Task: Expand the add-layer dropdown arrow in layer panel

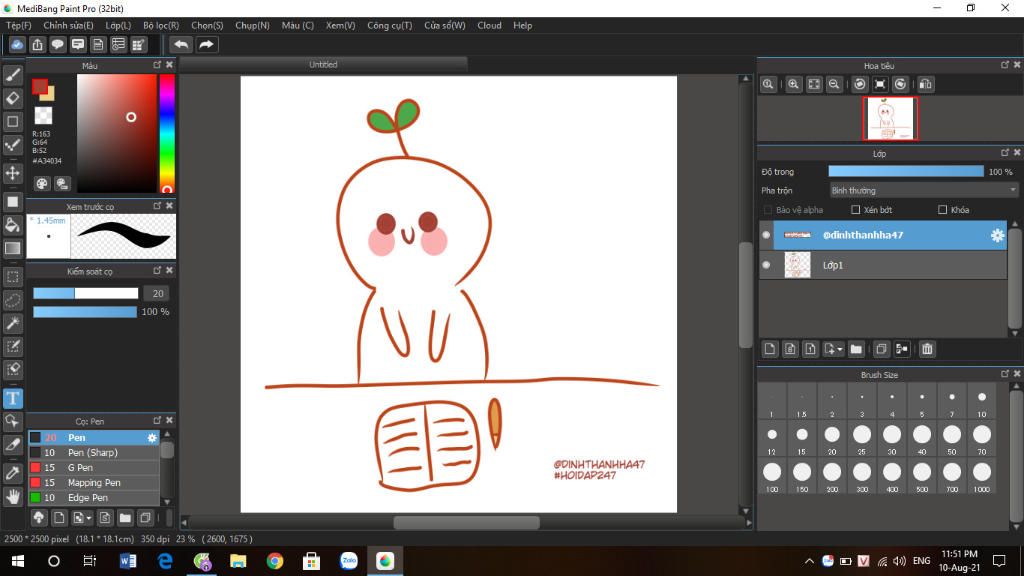Action: click(x=838, y=350)
